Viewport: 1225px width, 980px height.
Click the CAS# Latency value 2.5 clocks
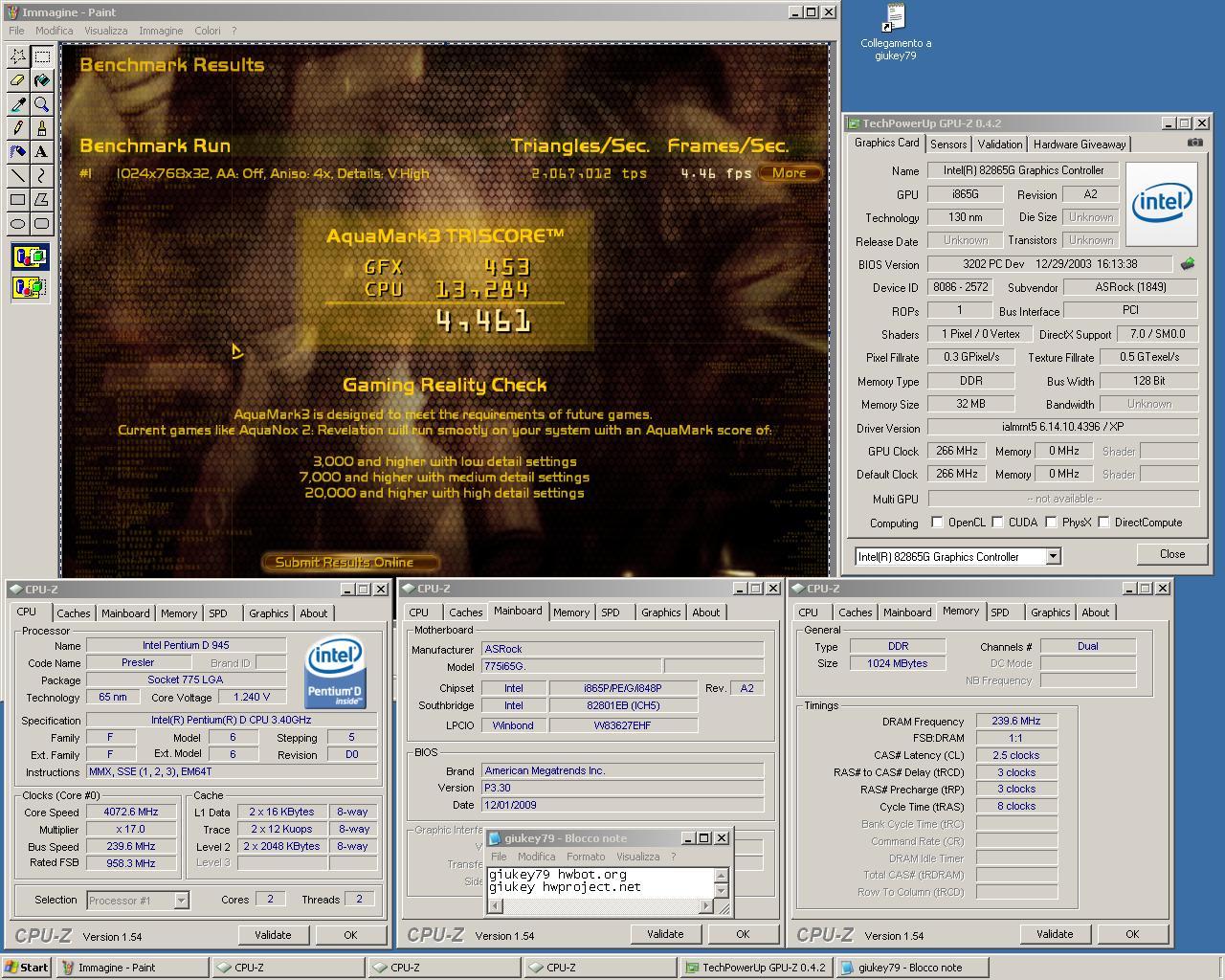pyautogui.click(x=1016, y=755)
